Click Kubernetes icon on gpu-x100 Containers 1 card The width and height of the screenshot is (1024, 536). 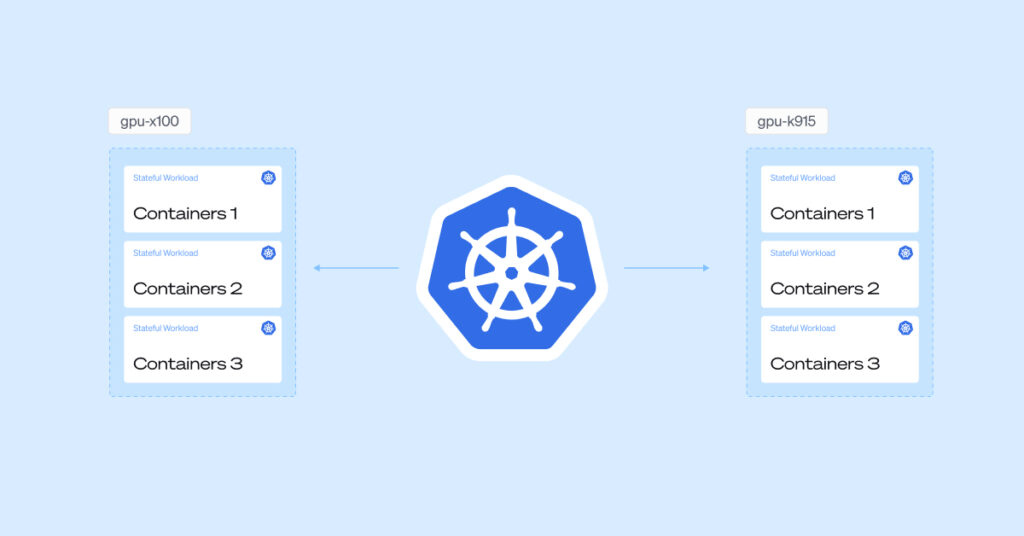[268, 178]
